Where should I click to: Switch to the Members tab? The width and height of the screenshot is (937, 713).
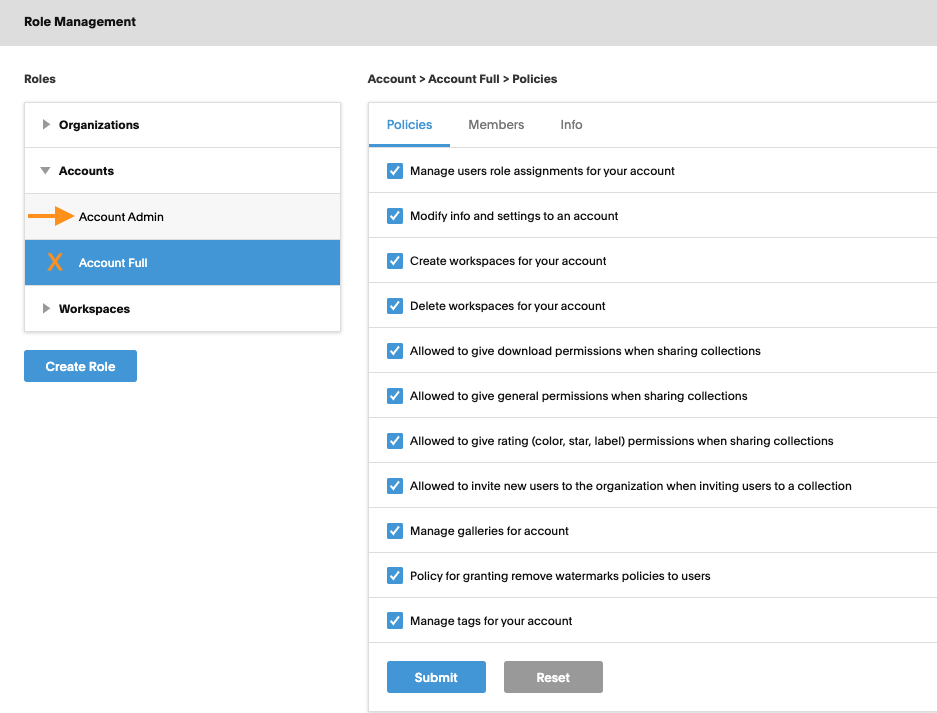[x=496, y=125]
